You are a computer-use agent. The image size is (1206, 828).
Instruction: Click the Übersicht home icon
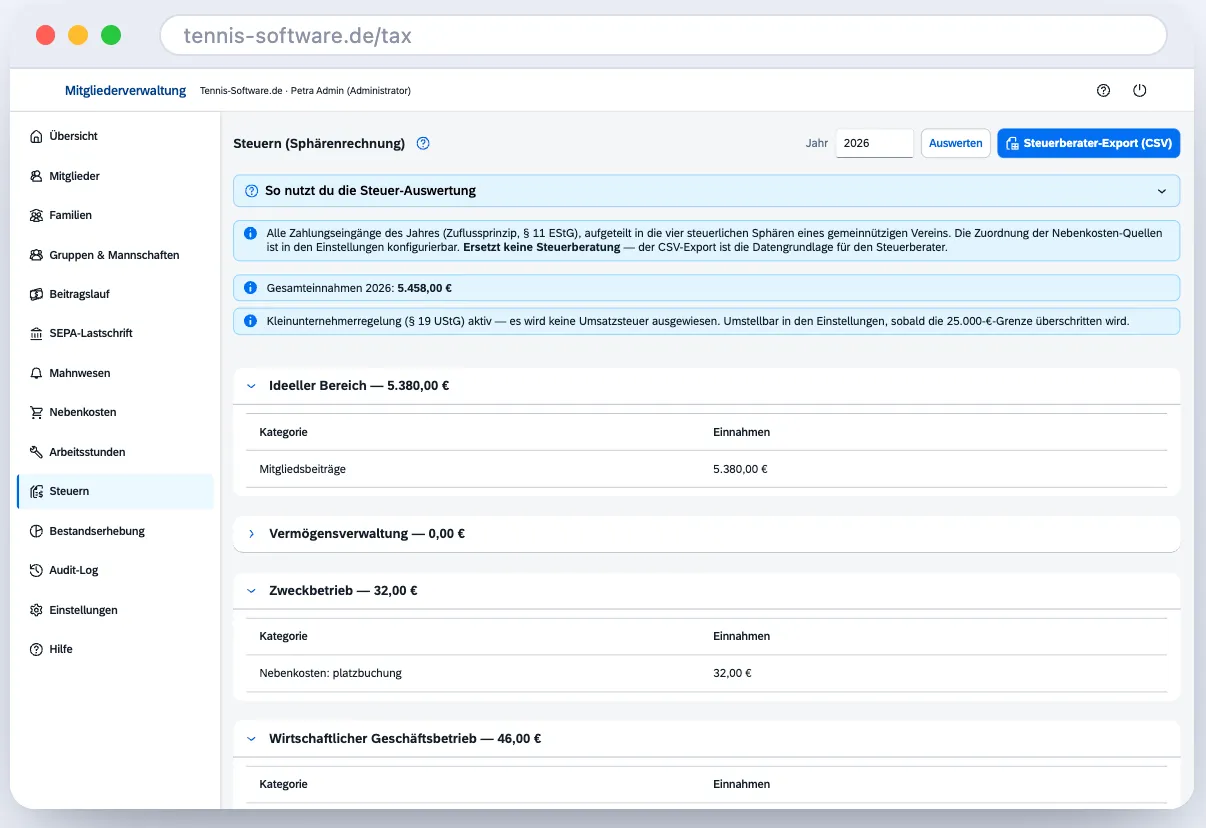coord(37,136)
